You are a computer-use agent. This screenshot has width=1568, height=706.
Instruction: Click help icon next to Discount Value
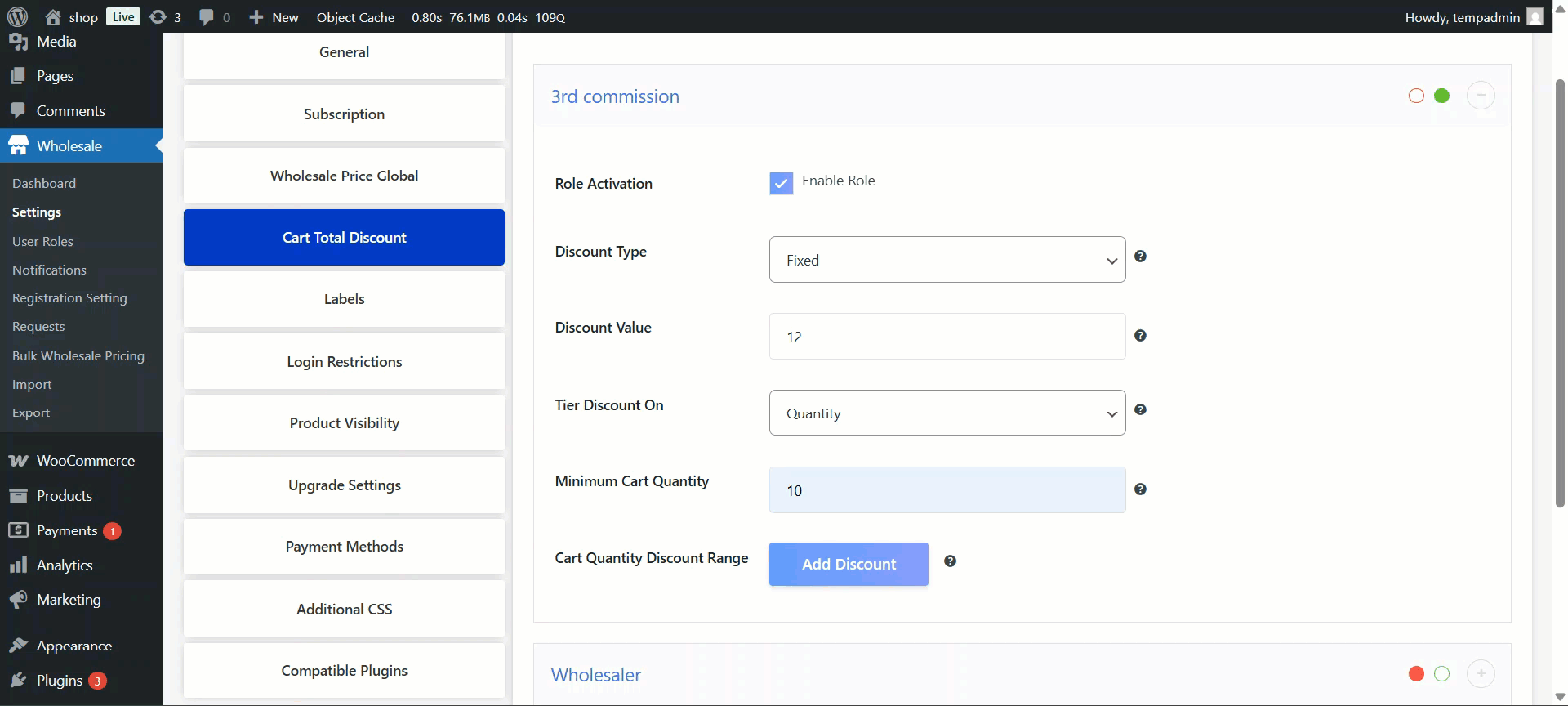coord(1141,336)
